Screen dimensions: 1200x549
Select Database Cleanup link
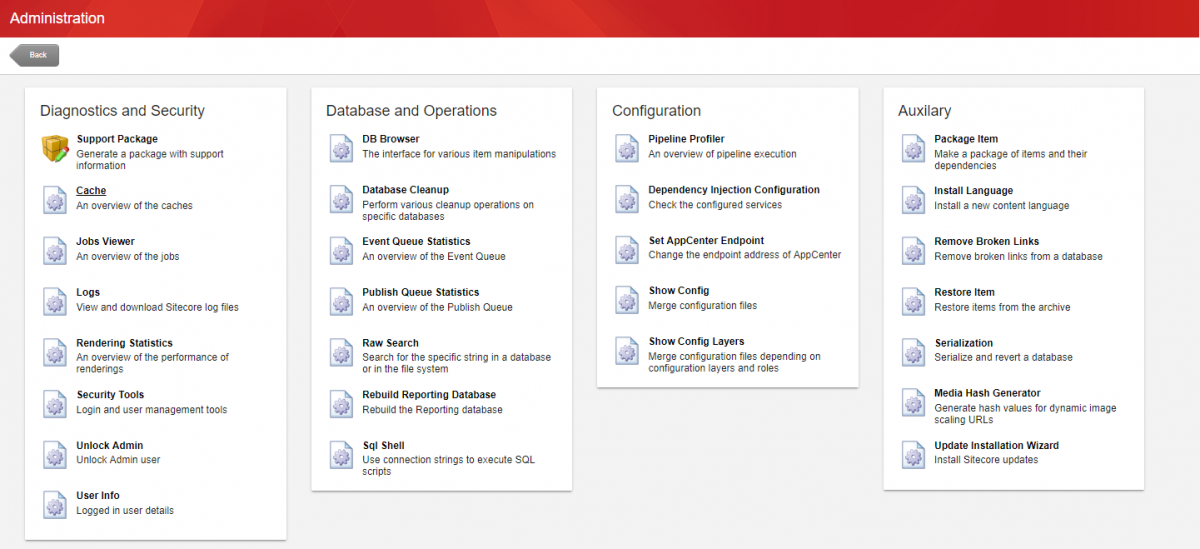[x=405, y=189]
